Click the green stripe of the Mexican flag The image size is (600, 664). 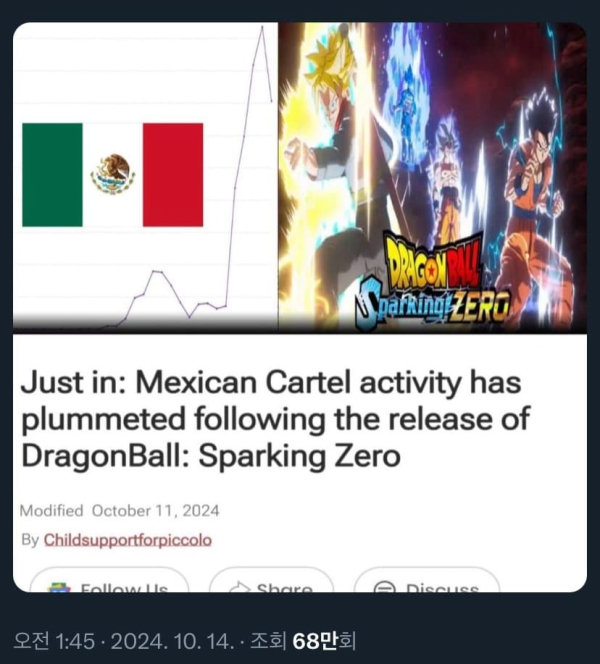point(53,175)
